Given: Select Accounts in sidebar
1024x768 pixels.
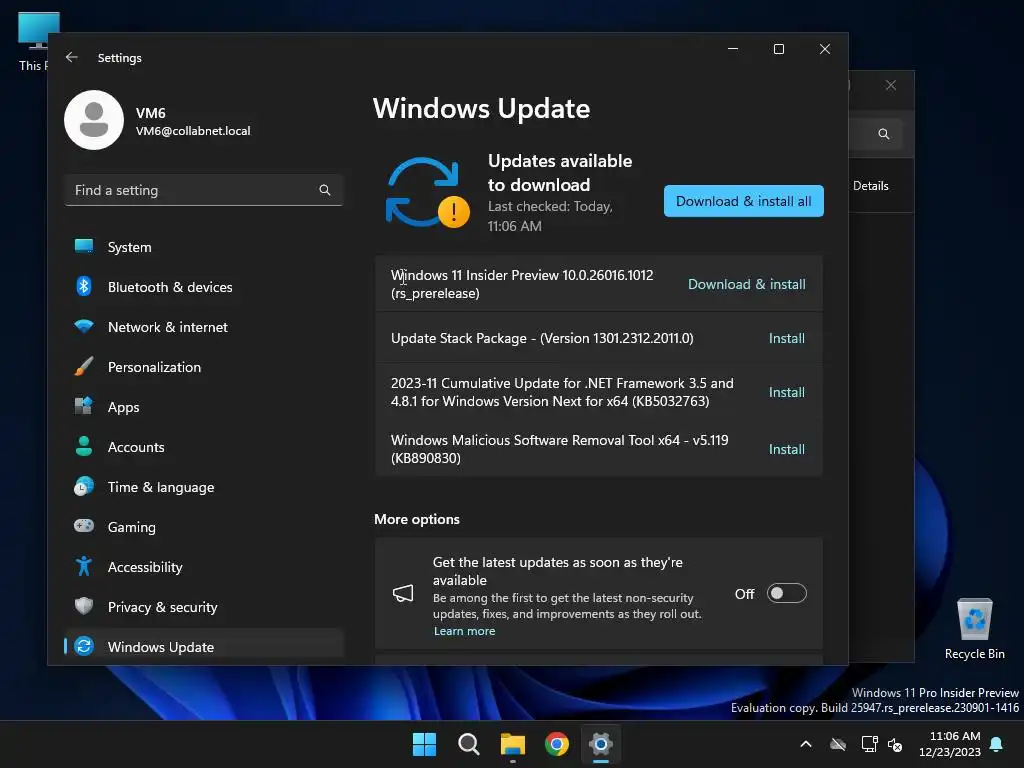Looking at the screenshot, I should pyautogui.click(x=204, y=447).
